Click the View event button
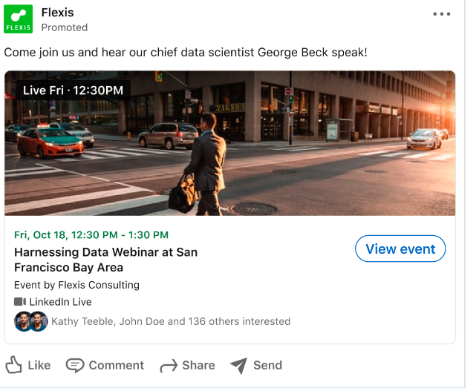This screenshot has width=466, height=391. point(400,249)
